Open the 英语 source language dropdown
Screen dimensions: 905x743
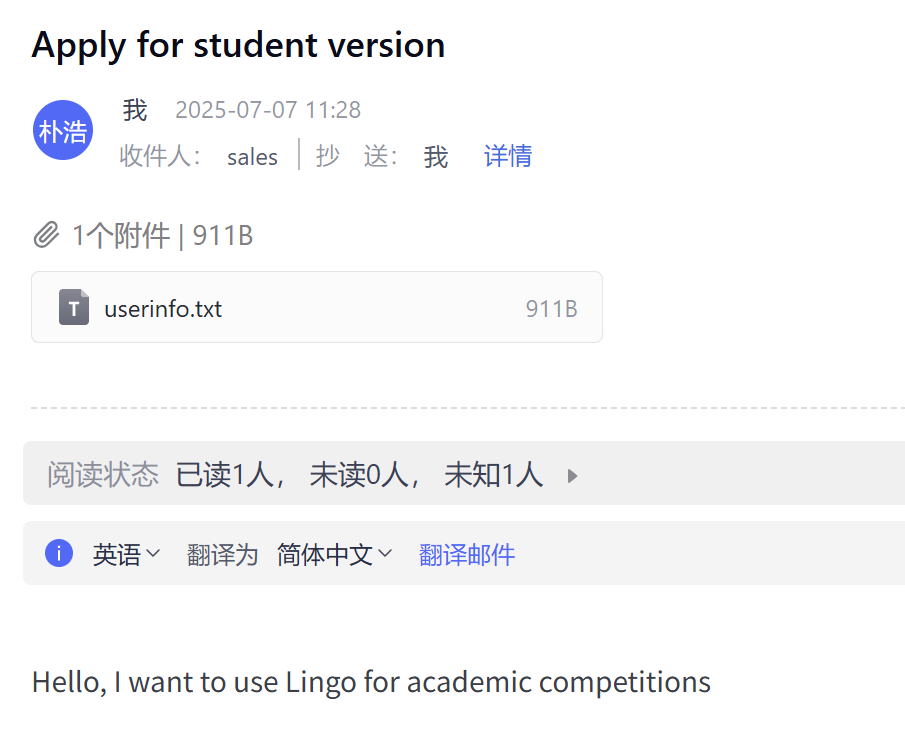coord(126,554)
